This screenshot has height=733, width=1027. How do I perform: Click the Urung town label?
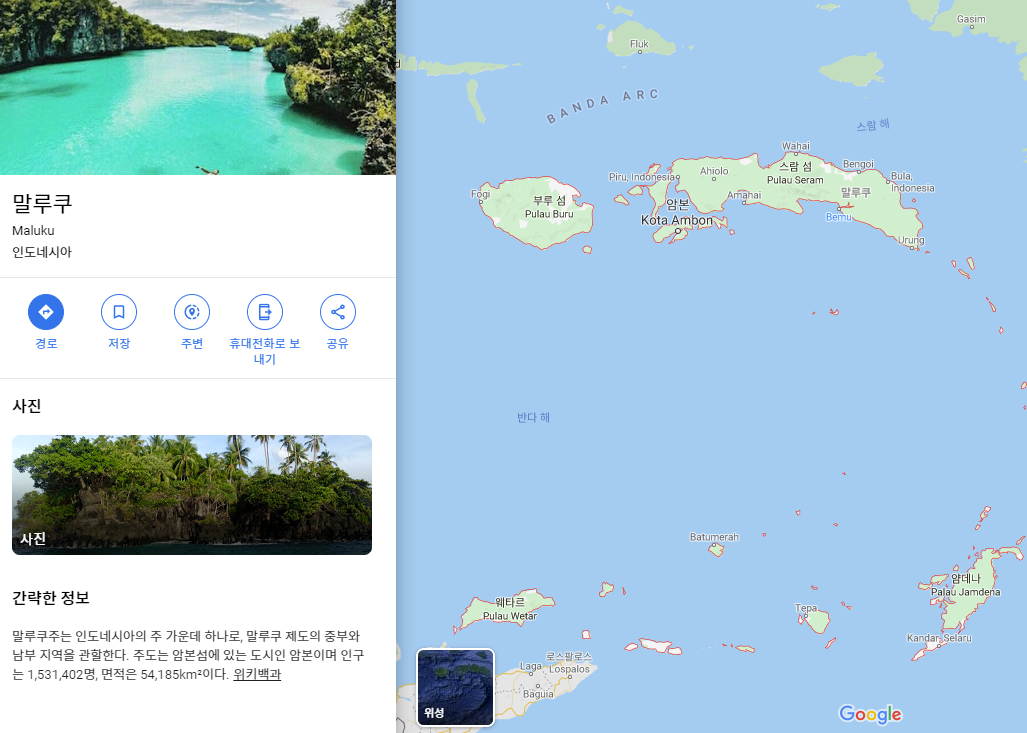(x=910, y=240)
